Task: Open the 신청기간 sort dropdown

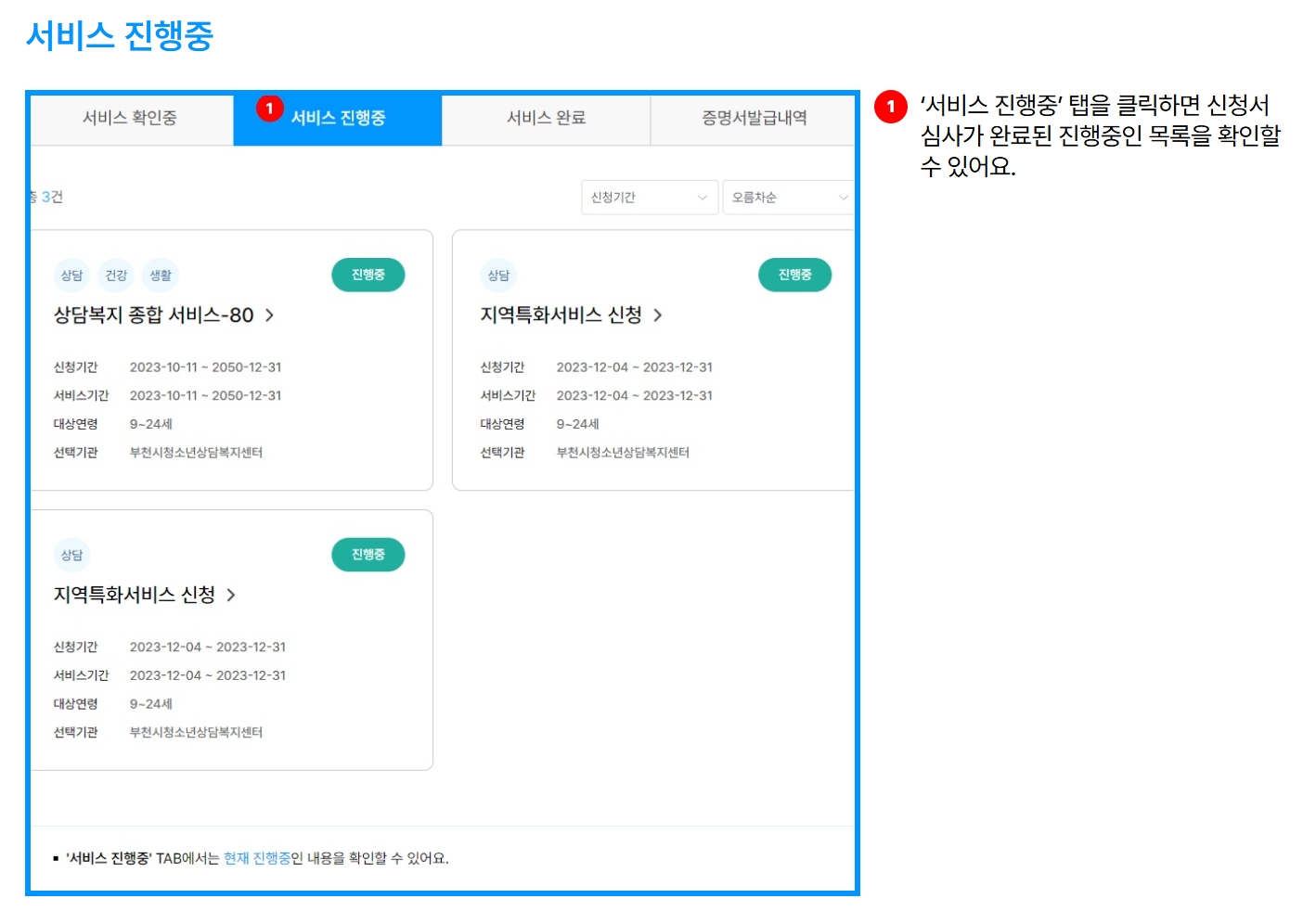Action: point(649,197)
